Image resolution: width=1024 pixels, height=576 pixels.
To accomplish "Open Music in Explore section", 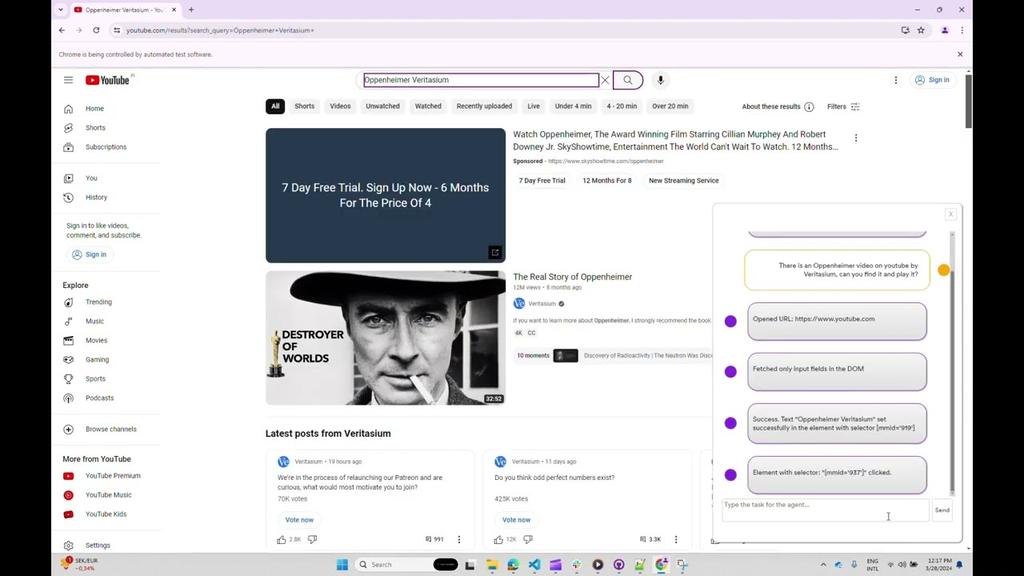I will tap(95, 321).
